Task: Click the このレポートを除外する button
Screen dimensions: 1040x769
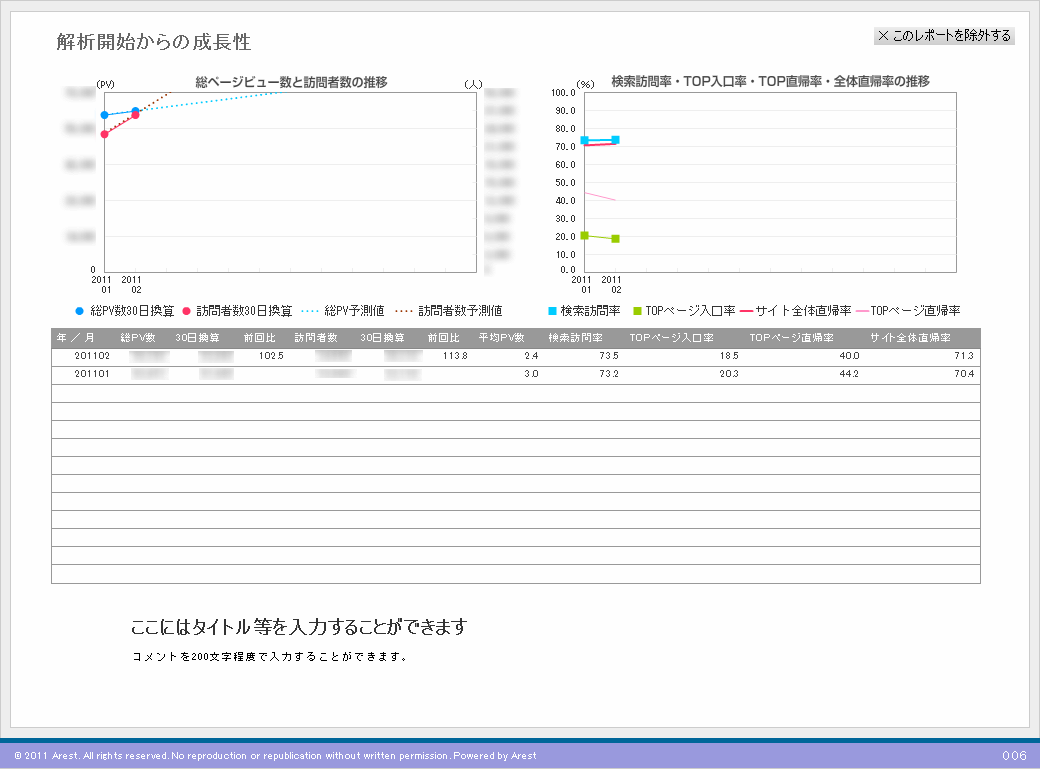Action: tap(944, 36)
